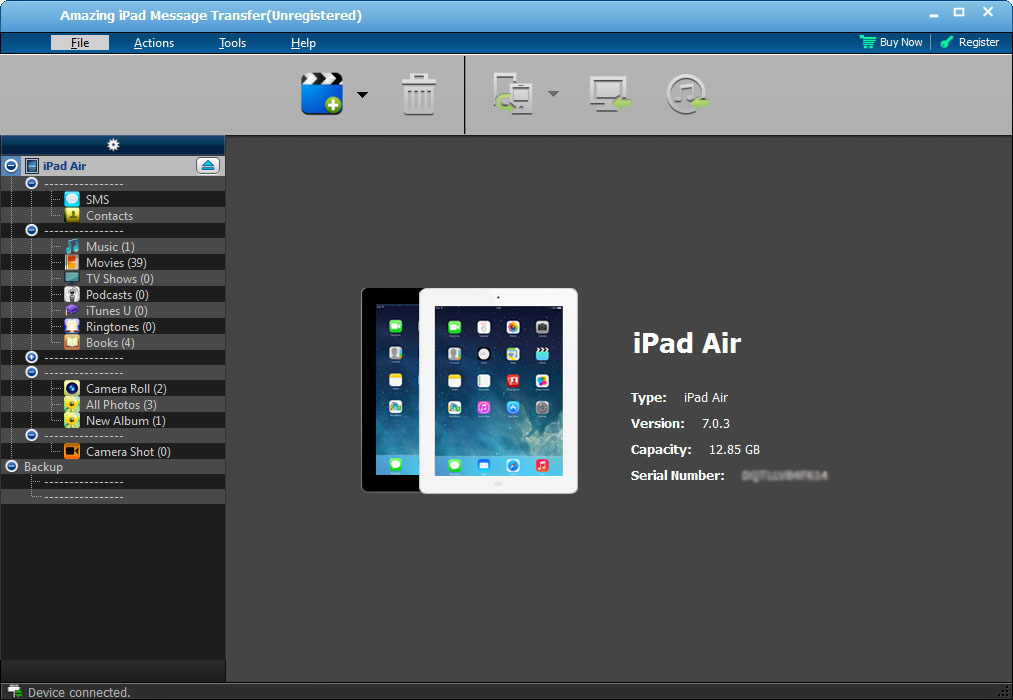Collapse the iPad Air tree node

click(x=11, y=166)
